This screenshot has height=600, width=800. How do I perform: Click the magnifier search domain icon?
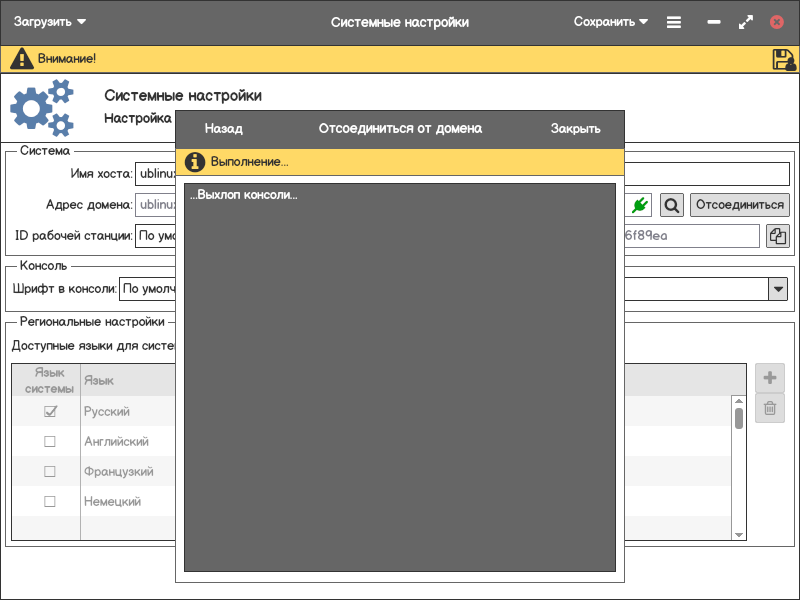[672, 205]
